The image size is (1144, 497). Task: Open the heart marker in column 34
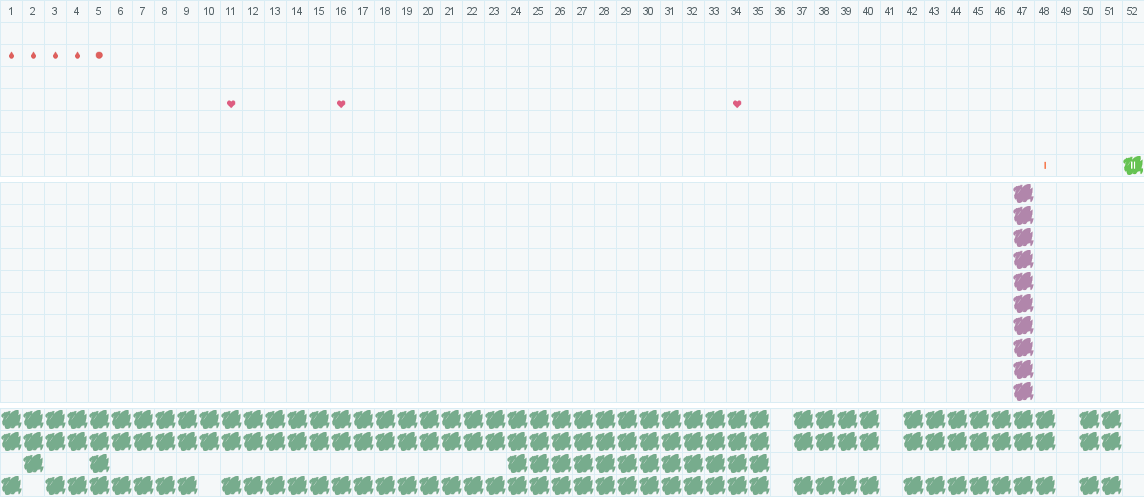(737, 104)
